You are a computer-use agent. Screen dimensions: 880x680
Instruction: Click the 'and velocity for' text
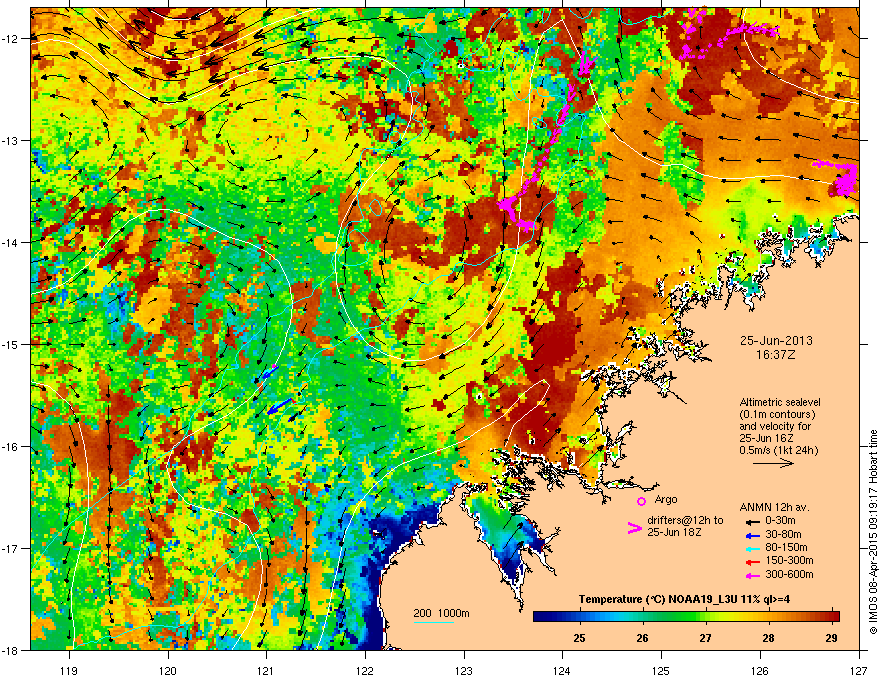pyautogui.click(x=774, y=426)
